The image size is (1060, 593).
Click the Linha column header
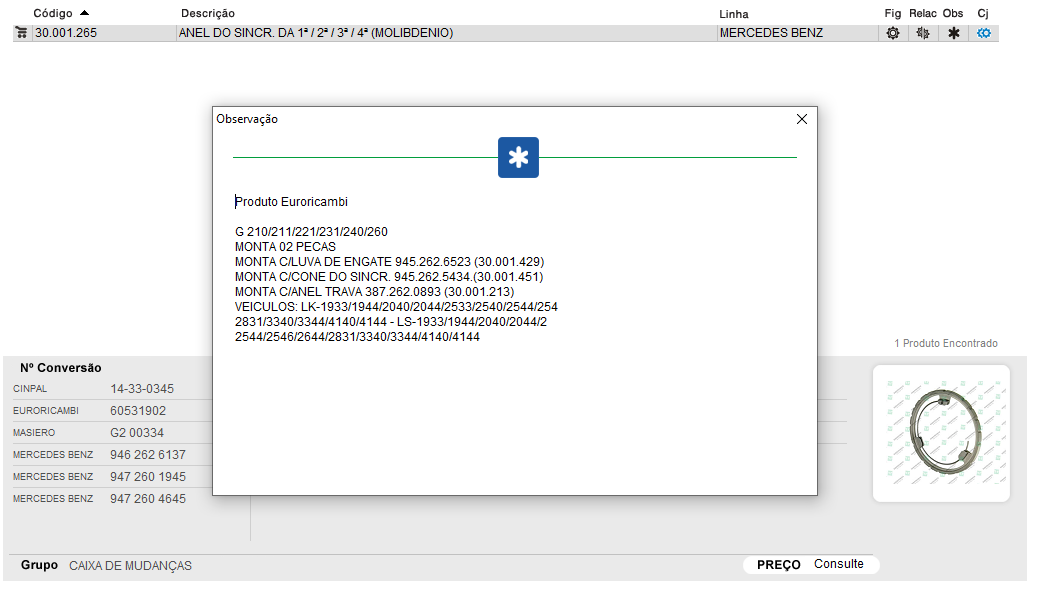[733, 14]
